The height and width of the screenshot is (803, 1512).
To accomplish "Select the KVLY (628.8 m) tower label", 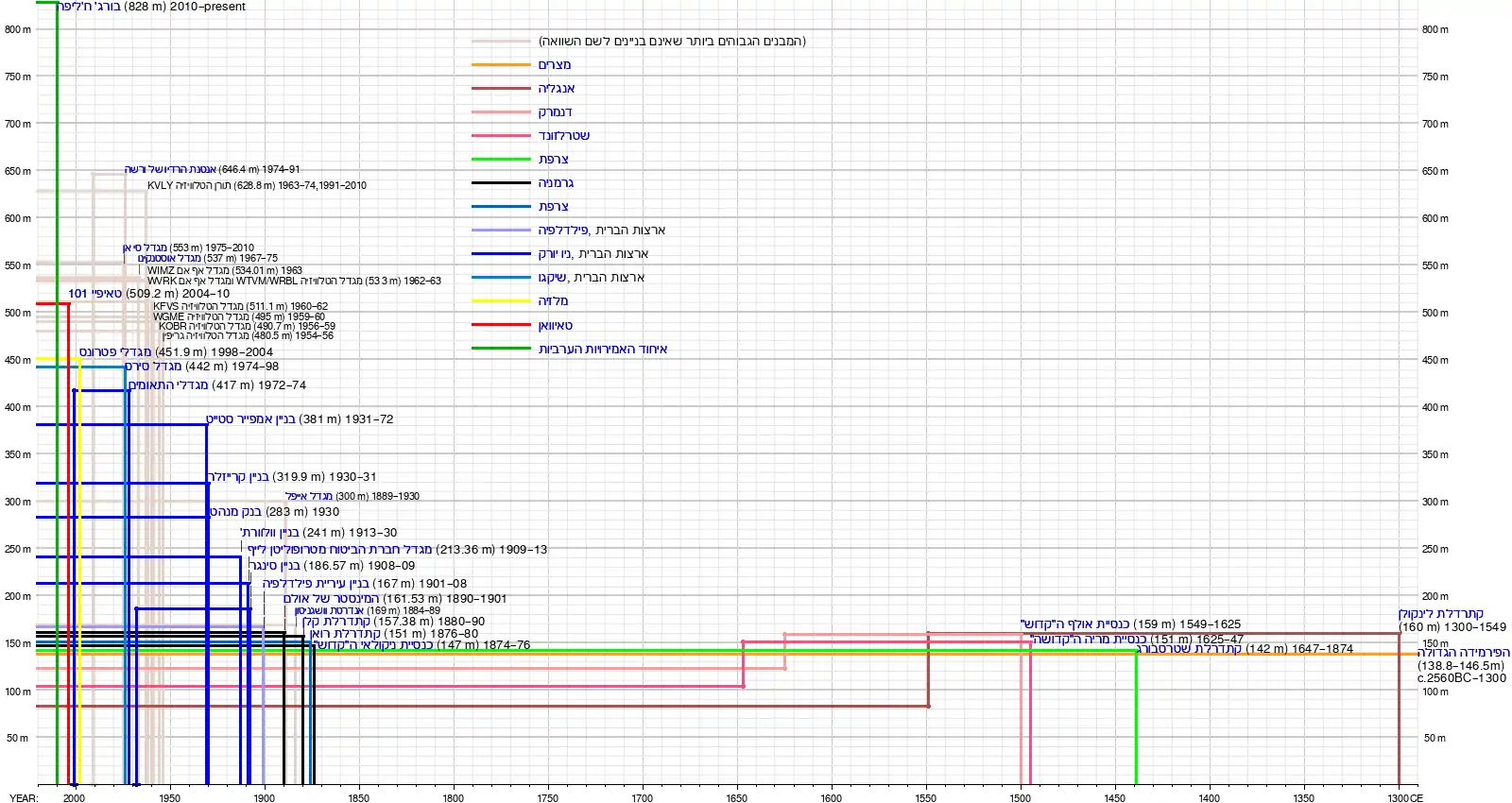I will tap(256, 185).
